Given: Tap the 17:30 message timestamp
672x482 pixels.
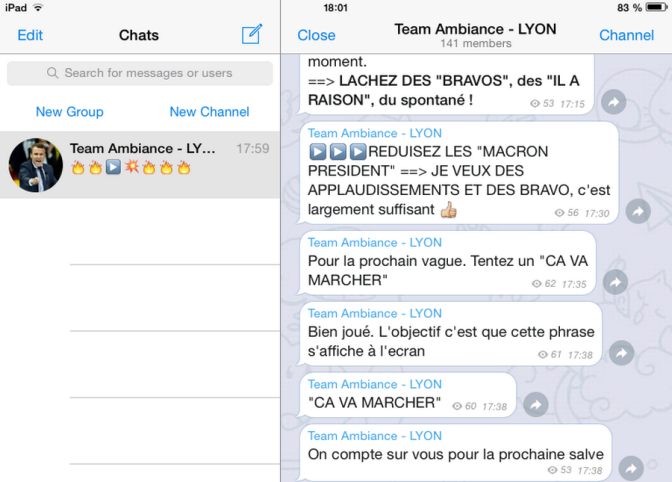Looking at the screenshot, I should point(597,213).
